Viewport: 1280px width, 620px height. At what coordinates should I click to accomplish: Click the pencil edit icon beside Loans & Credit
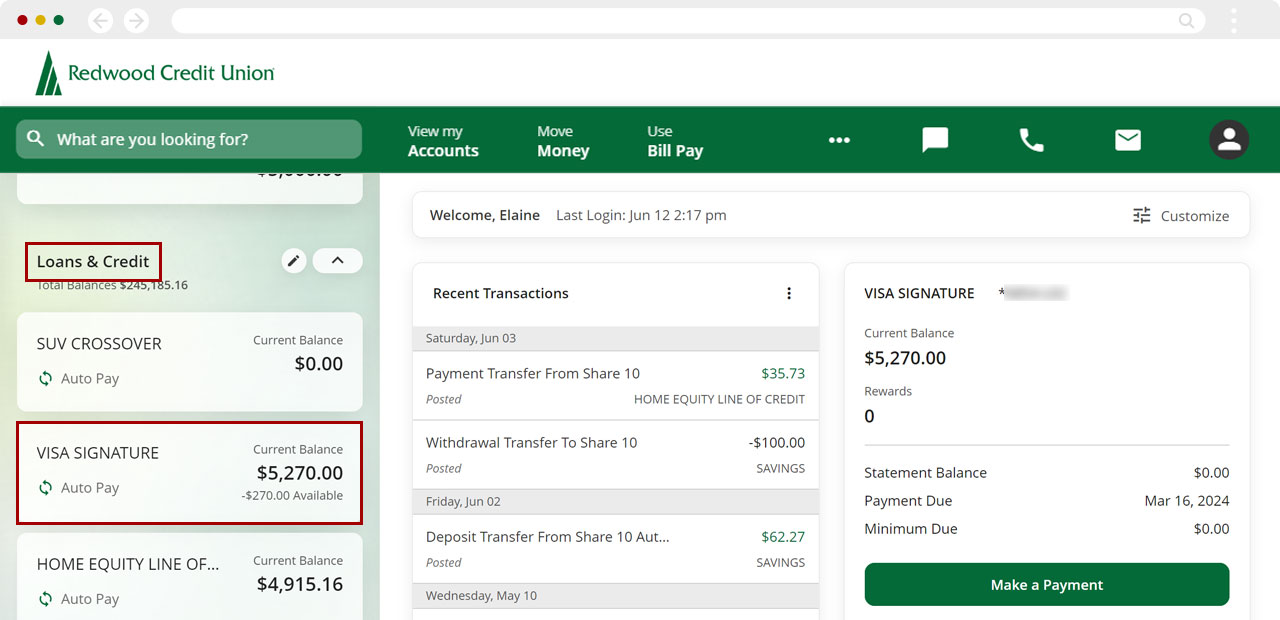pos(293,261)
